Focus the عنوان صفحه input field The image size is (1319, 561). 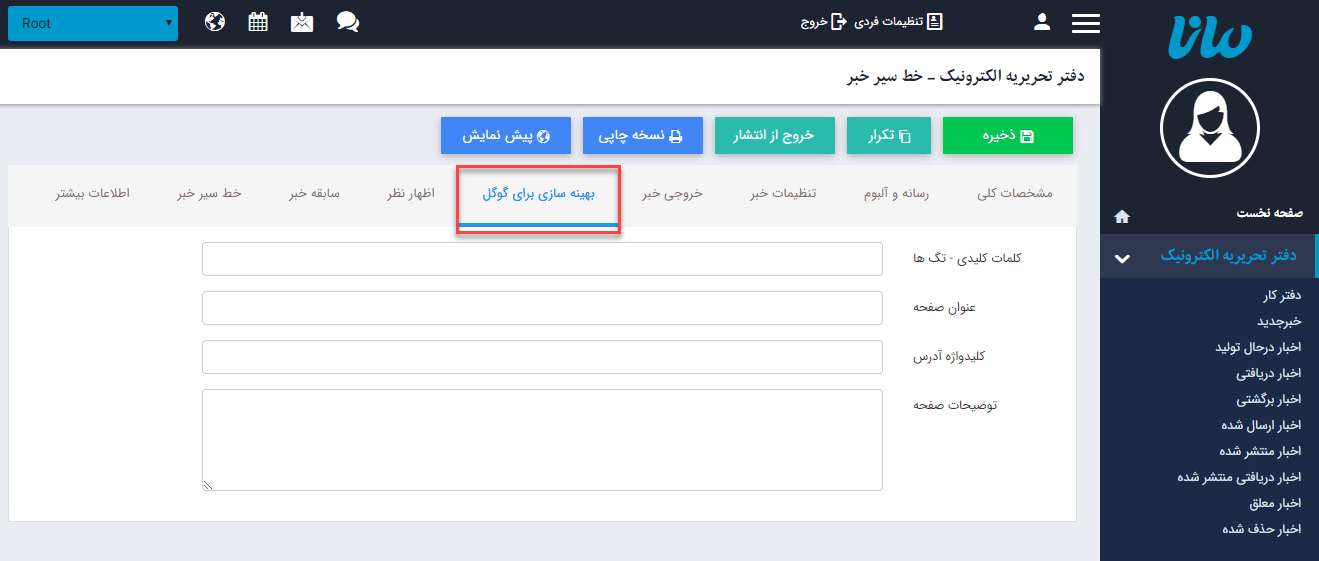point(542,308)
